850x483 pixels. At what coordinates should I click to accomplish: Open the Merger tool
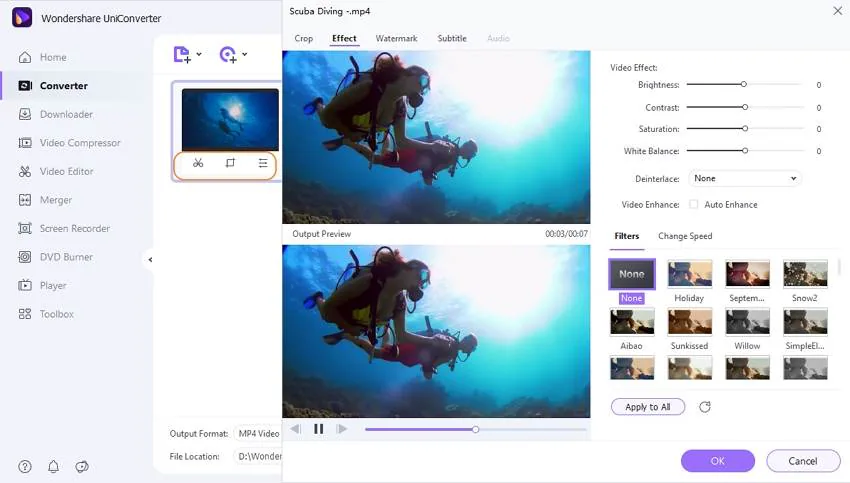pyautogui.click(x=45, y=200)
